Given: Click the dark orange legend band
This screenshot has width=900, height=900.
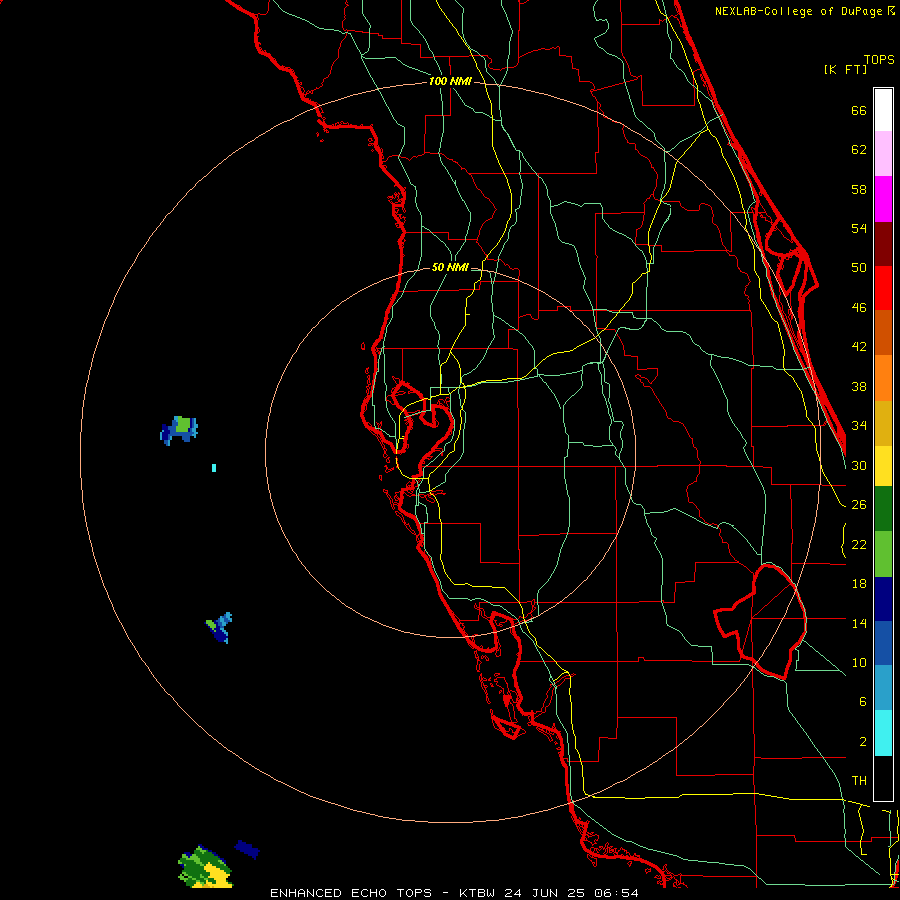Looking at the screenshot, I should click(883, 333).
